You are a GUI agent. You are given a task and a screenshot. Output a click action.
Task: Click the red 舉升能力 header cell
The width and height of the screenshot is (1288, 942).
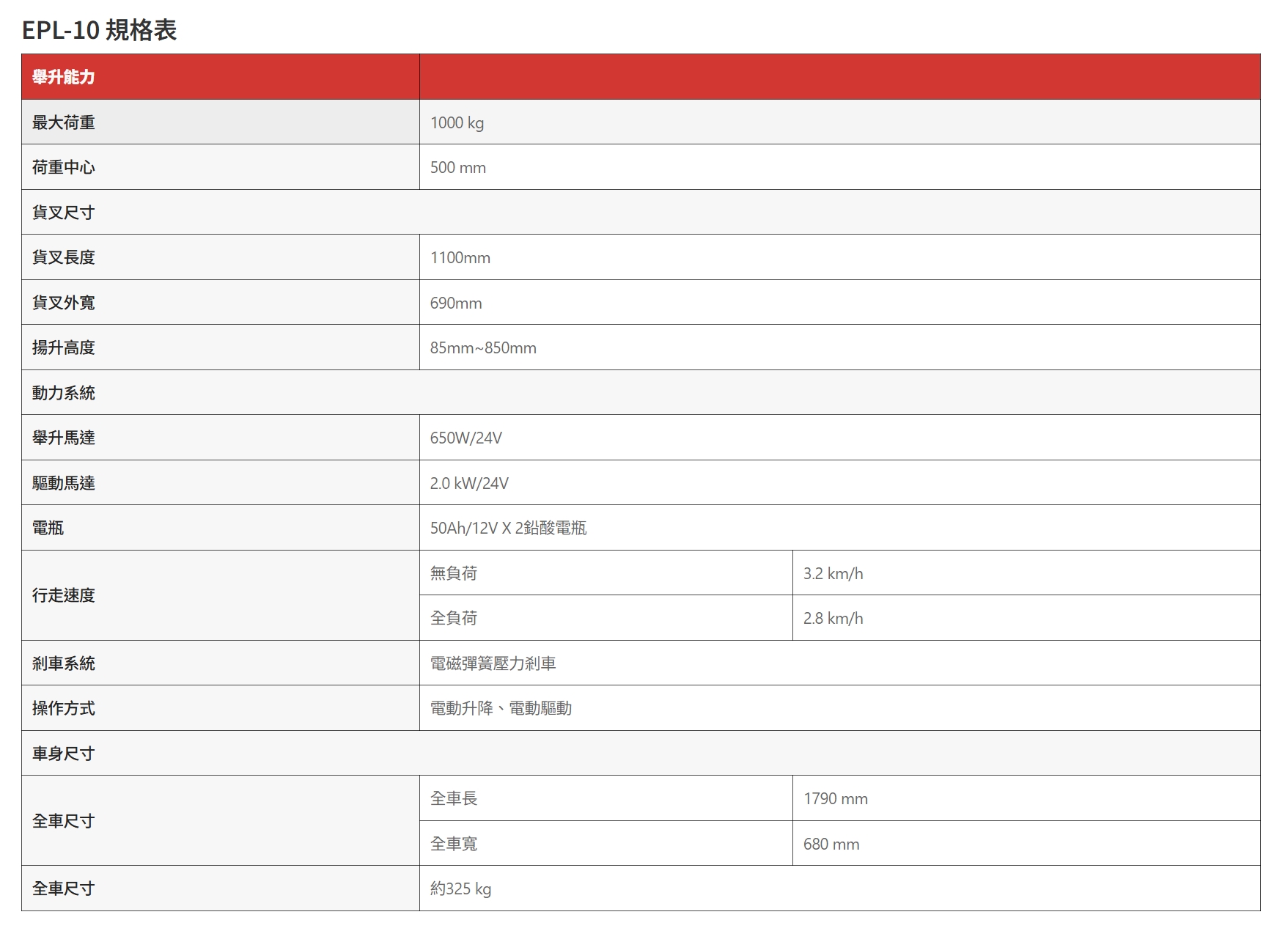tap(64, 77)
